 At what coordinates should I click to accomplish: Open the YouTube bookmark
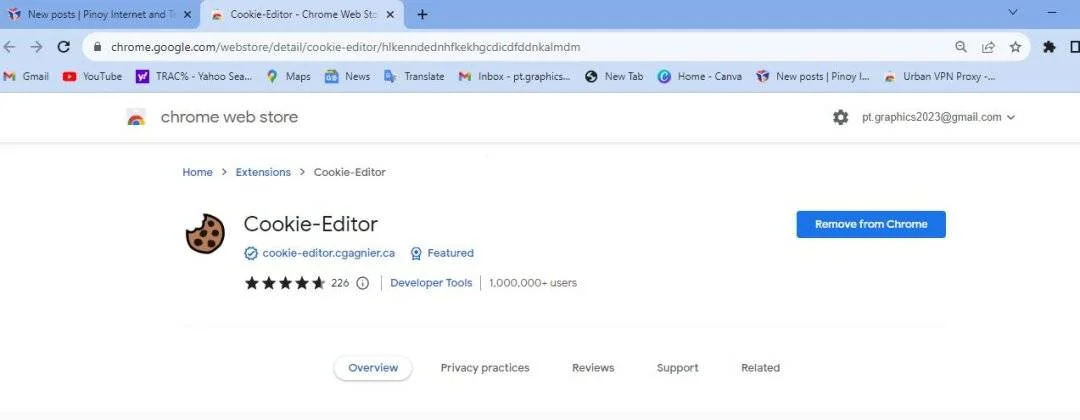click(92, 76)
